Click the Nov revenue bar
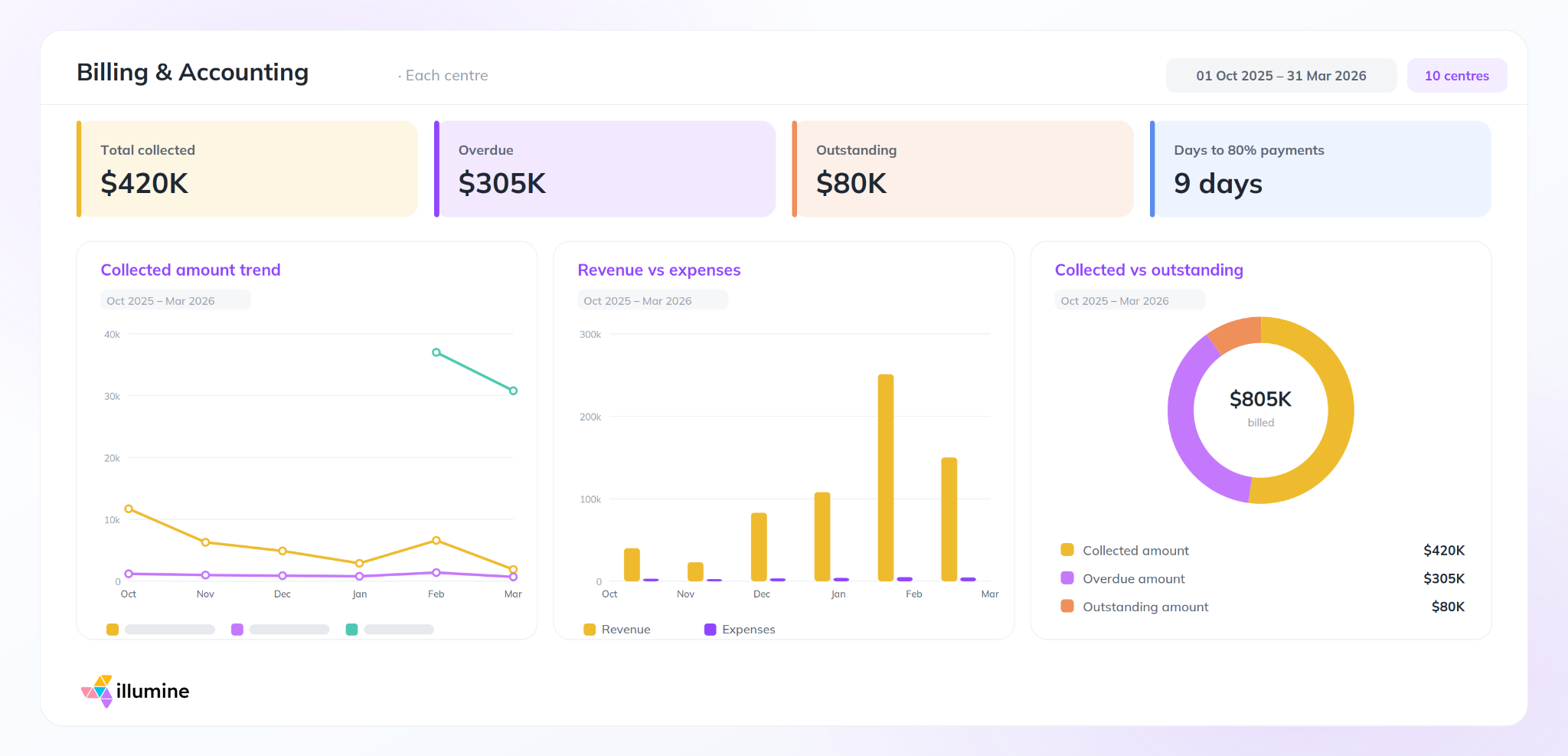 [695, 571]
